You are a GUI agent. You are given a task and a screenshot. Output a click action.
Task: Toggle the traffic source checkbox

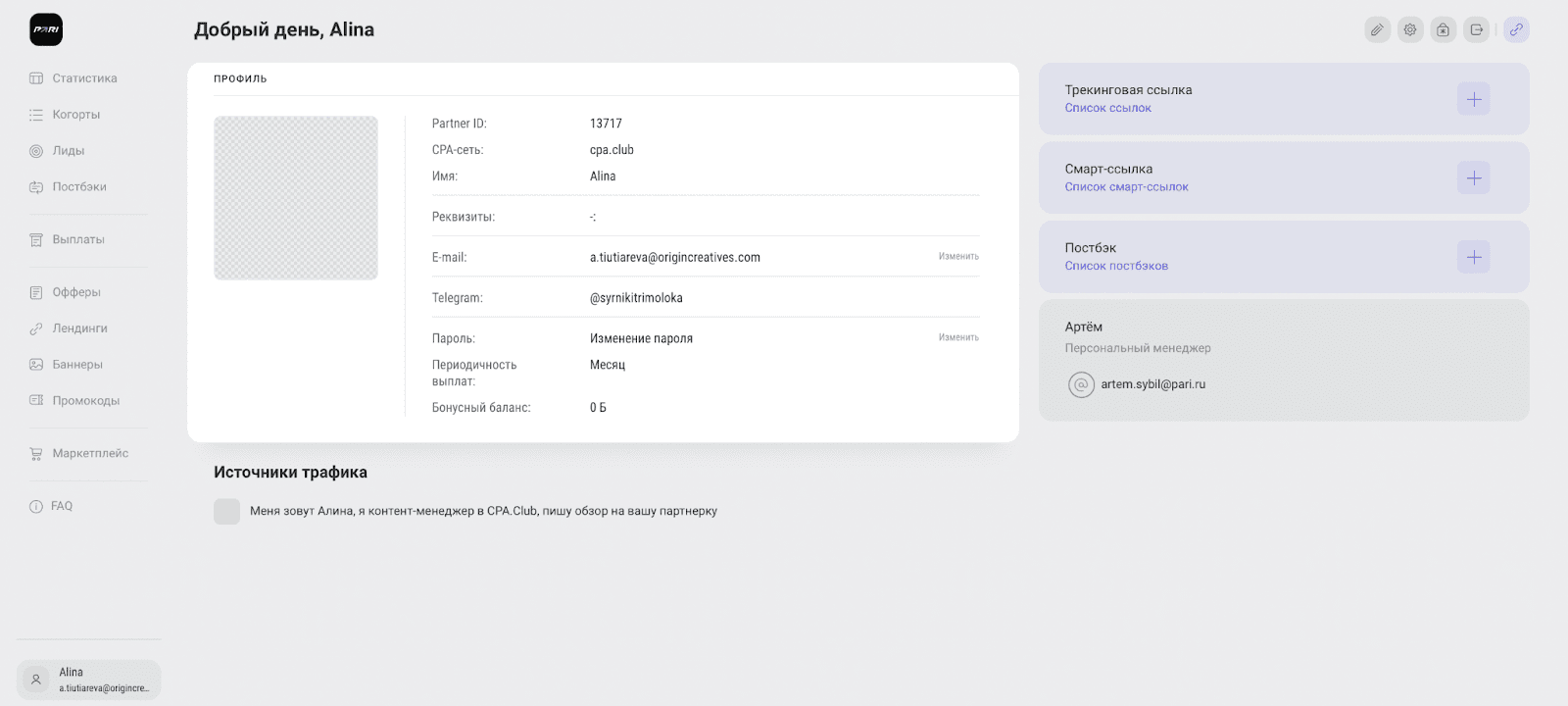click(x=226, y=511)
